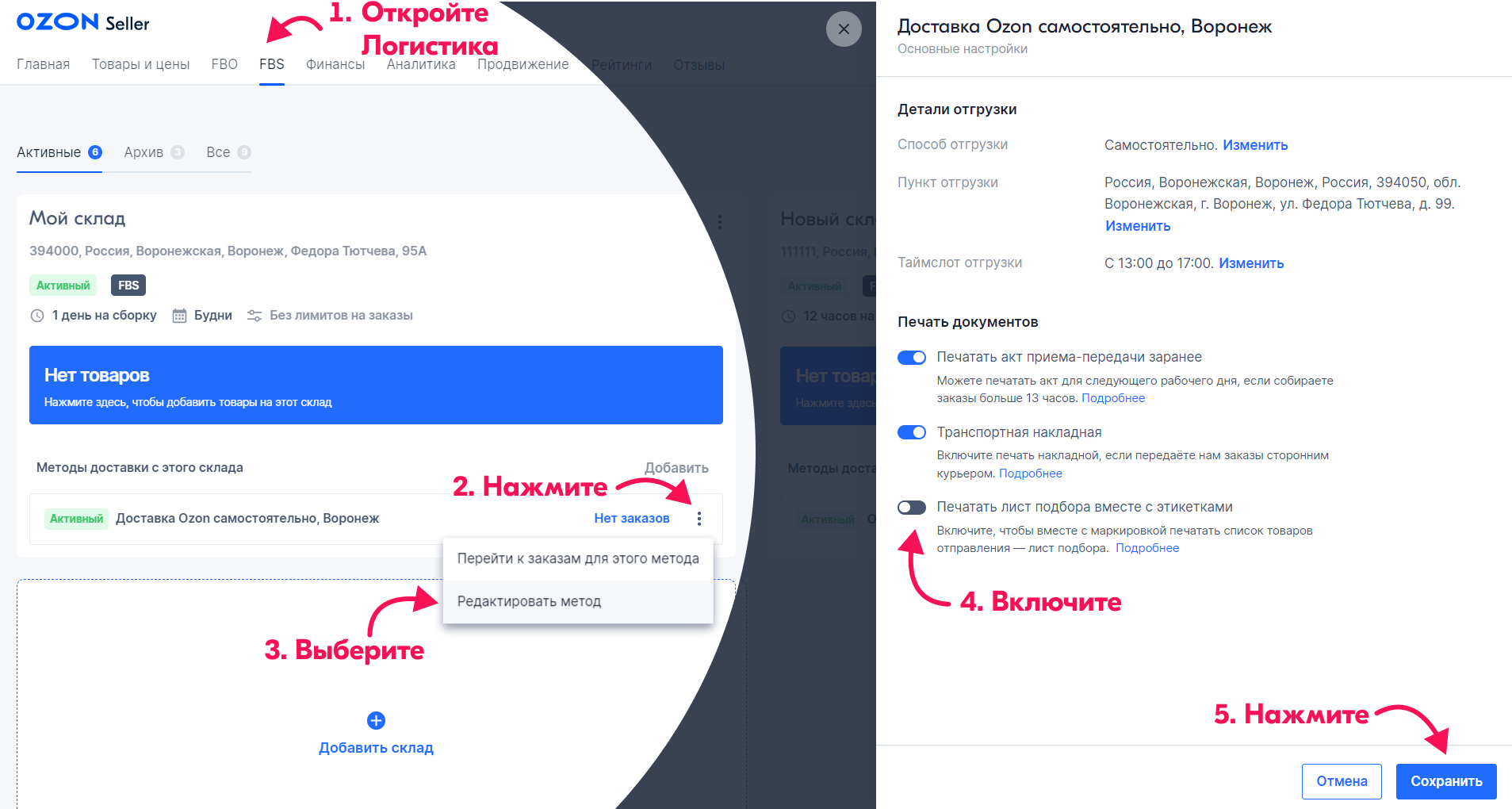
Task: Click the plus icon to add warehouse
Action: coord(376,720)
